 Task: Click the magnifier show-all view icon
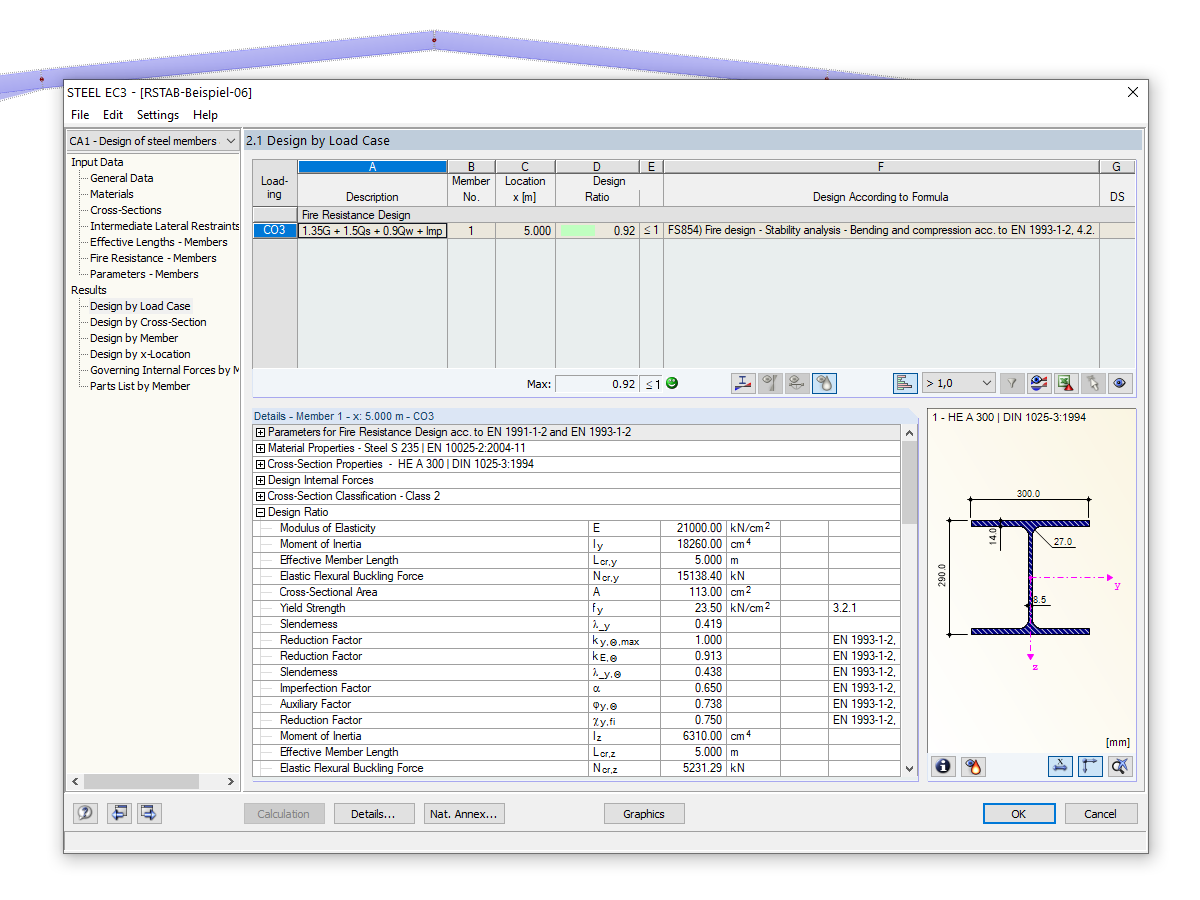(x=1120, y=766)
